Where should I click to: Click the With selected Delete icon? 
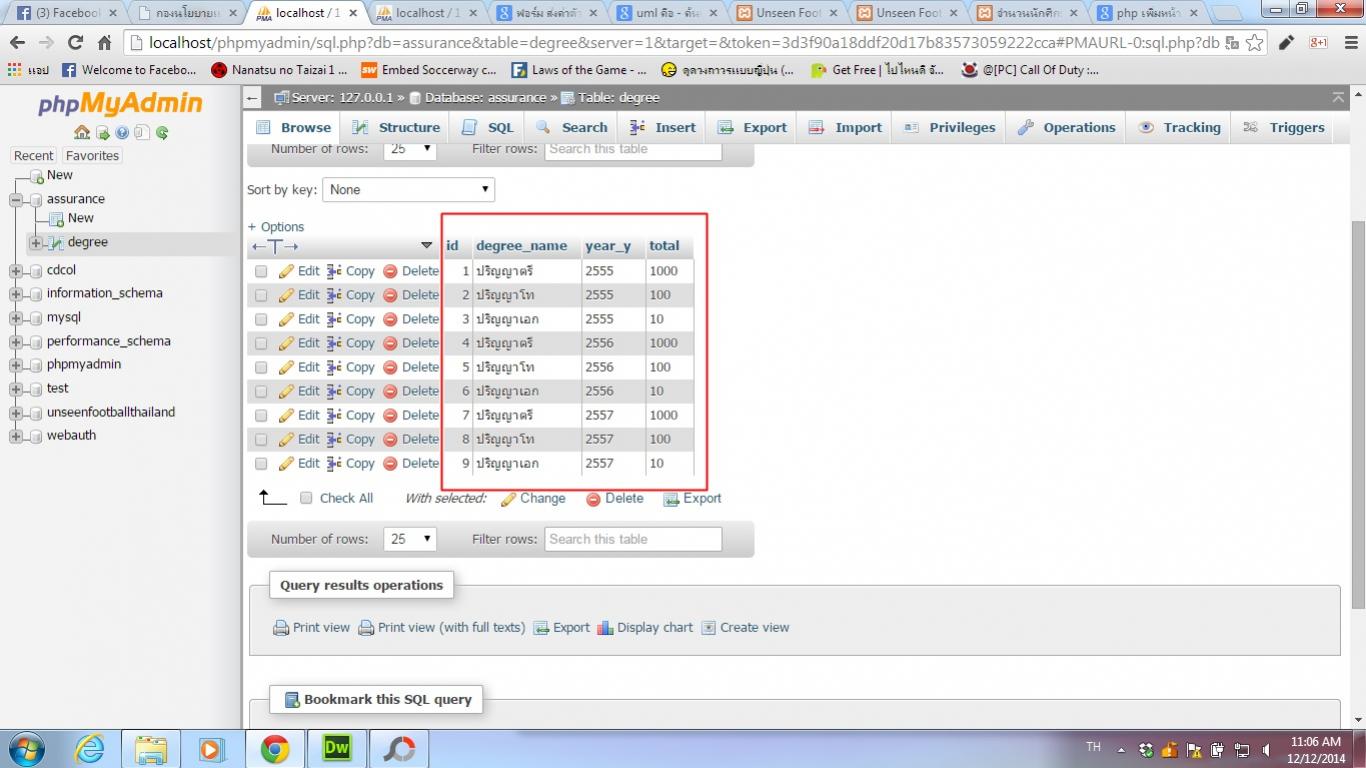click(x=593, y=499)
